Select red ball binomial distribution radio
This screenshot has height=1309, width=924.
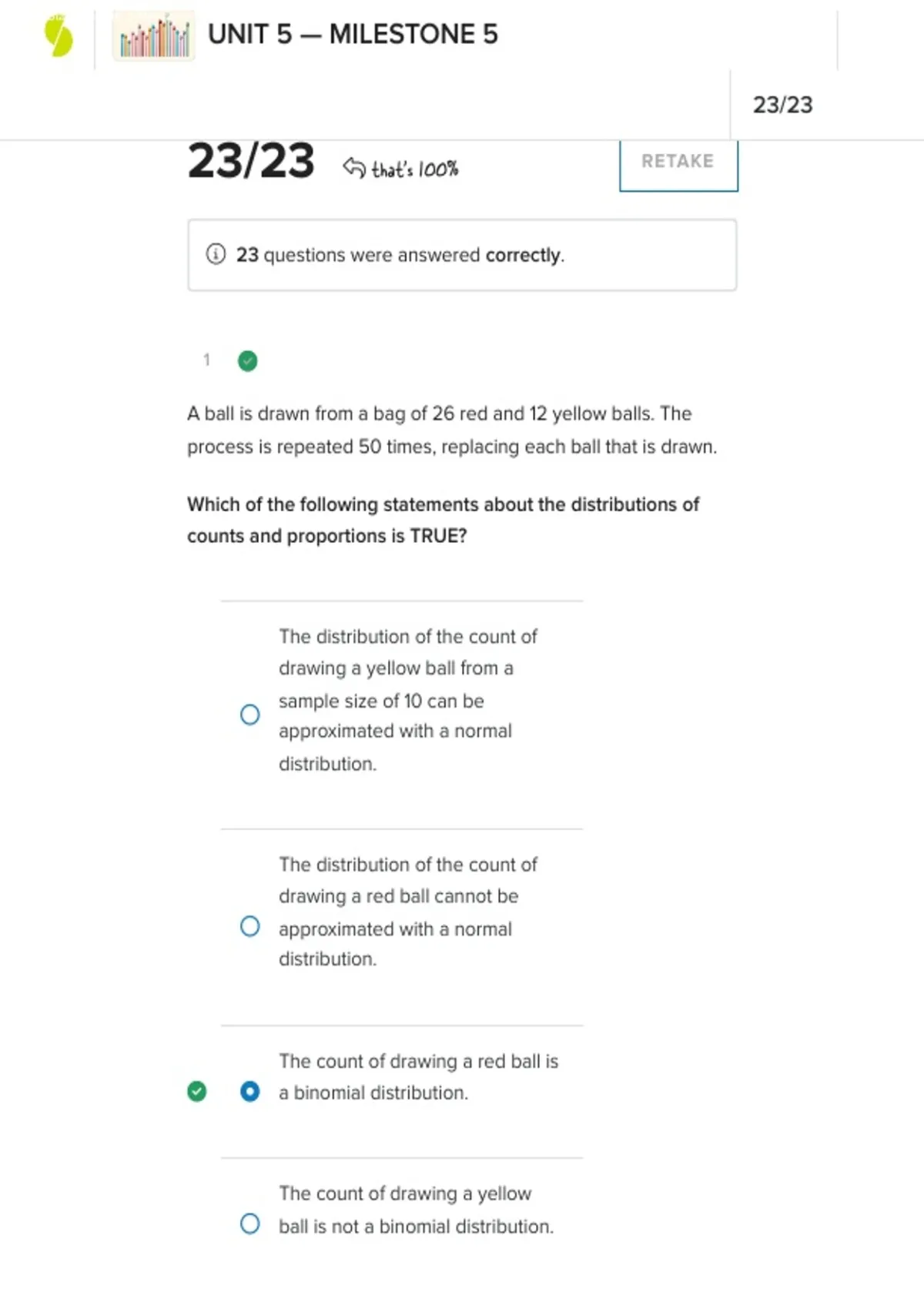tap(249, 1091)
